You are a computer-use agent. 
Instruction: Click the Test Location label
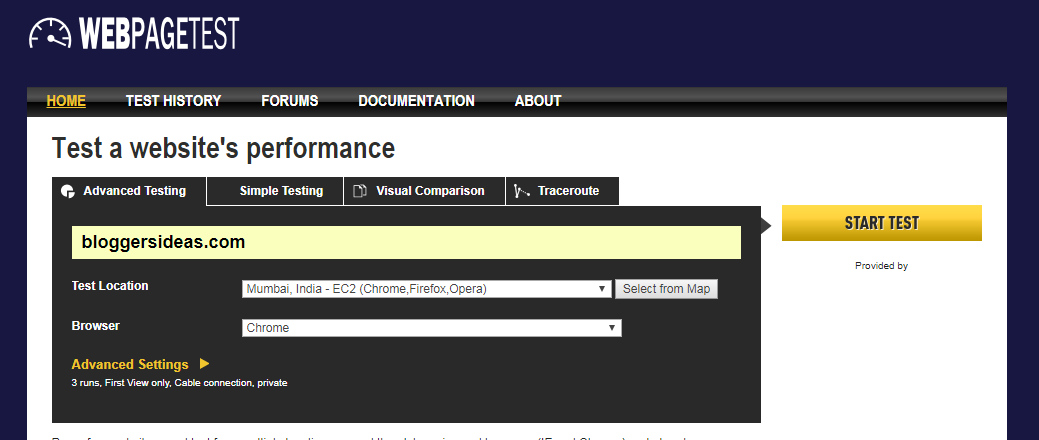tap(110, 286)
